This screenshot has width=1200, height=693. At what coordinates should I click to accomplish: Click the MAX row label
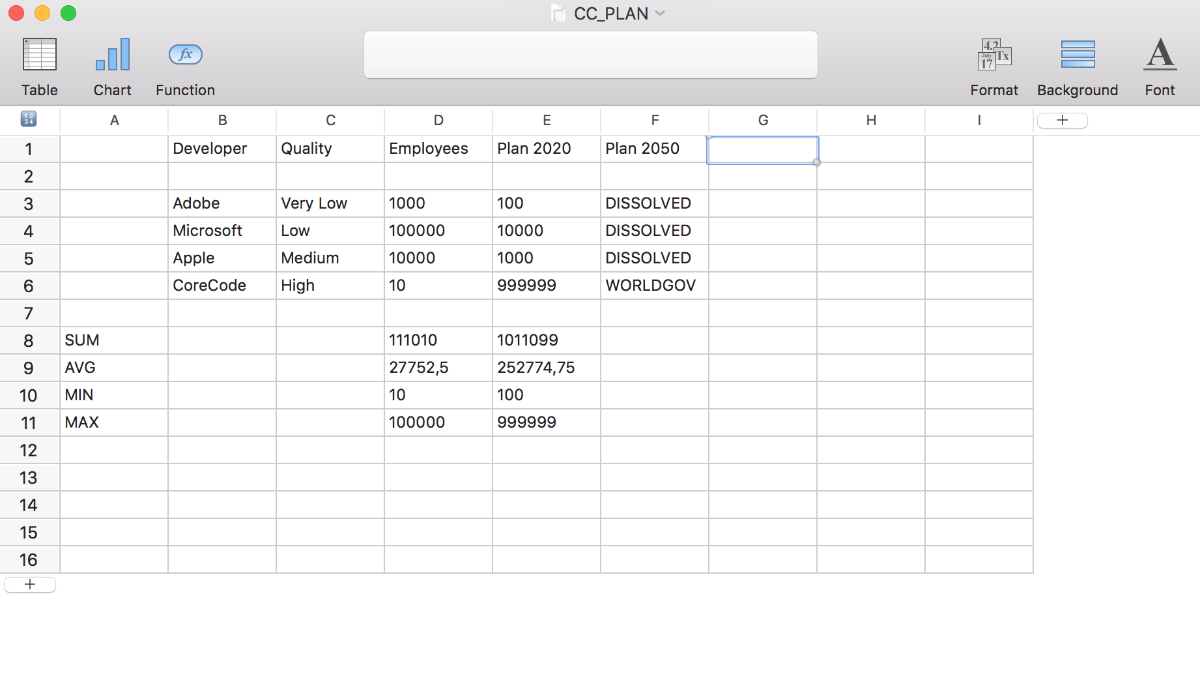(113, 422)
